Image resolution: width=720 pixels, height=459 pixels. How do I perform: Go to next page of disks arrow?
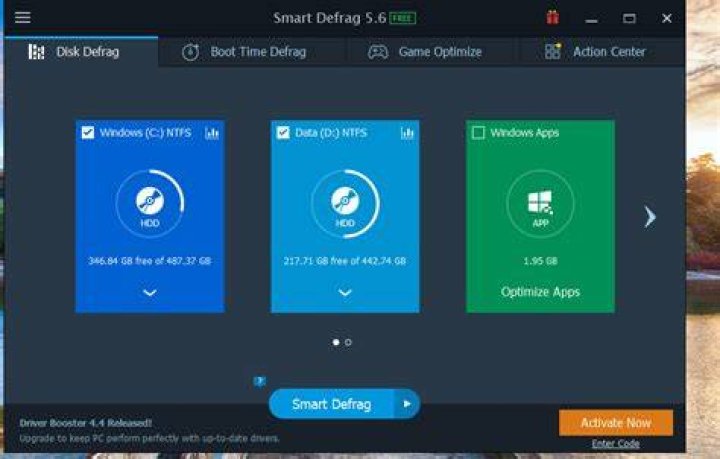(649, 217)
